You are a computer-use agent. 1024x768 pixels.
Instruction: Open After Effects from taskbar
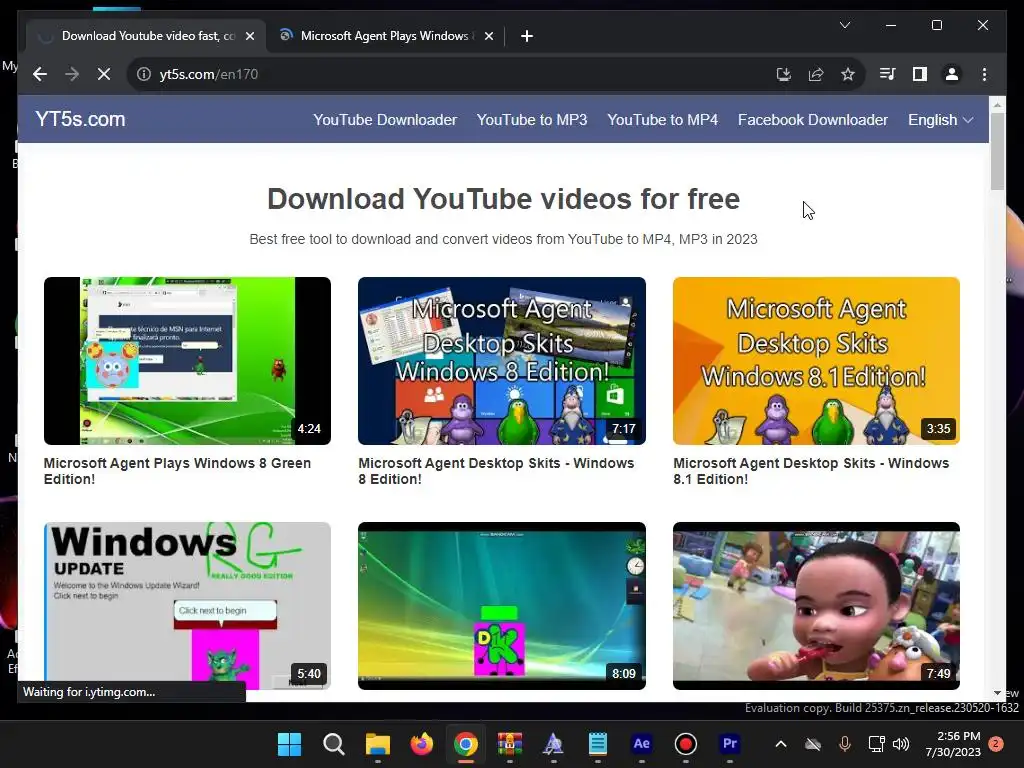[x=641, y=744]
